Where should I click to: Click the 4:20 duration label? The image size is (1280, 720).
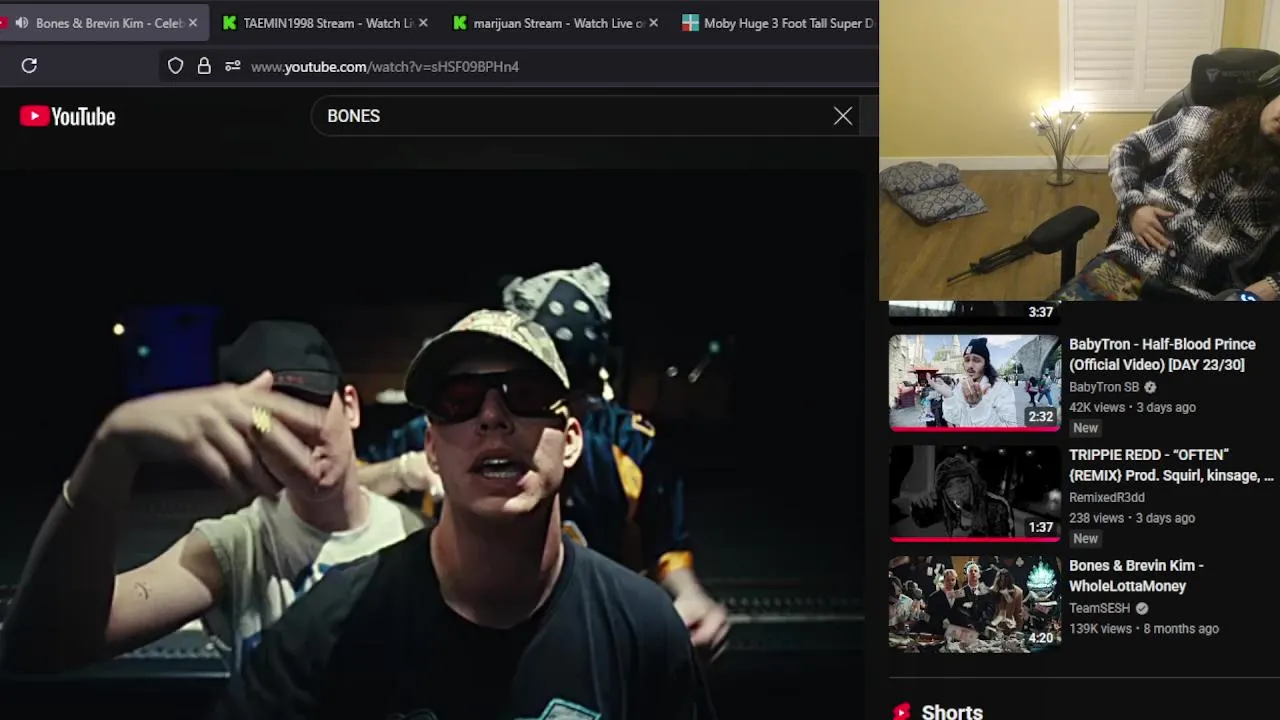[x=1041, y=638]
